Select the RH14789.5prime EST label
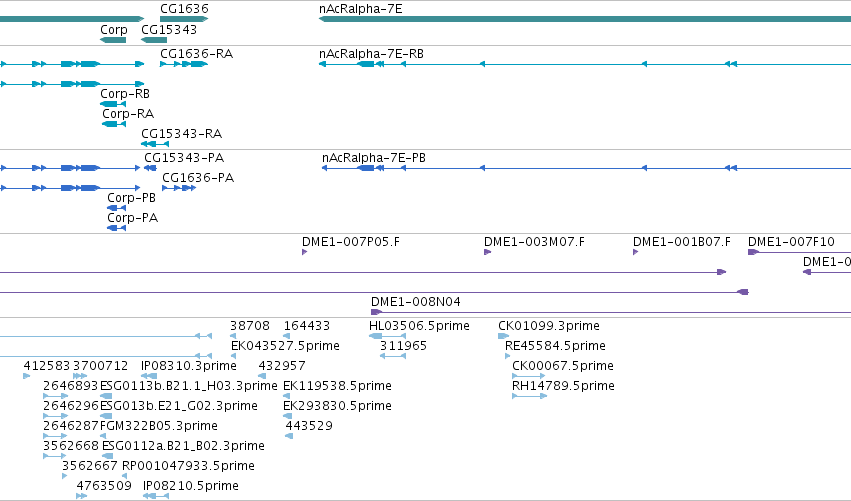 [x=563, y=386]
